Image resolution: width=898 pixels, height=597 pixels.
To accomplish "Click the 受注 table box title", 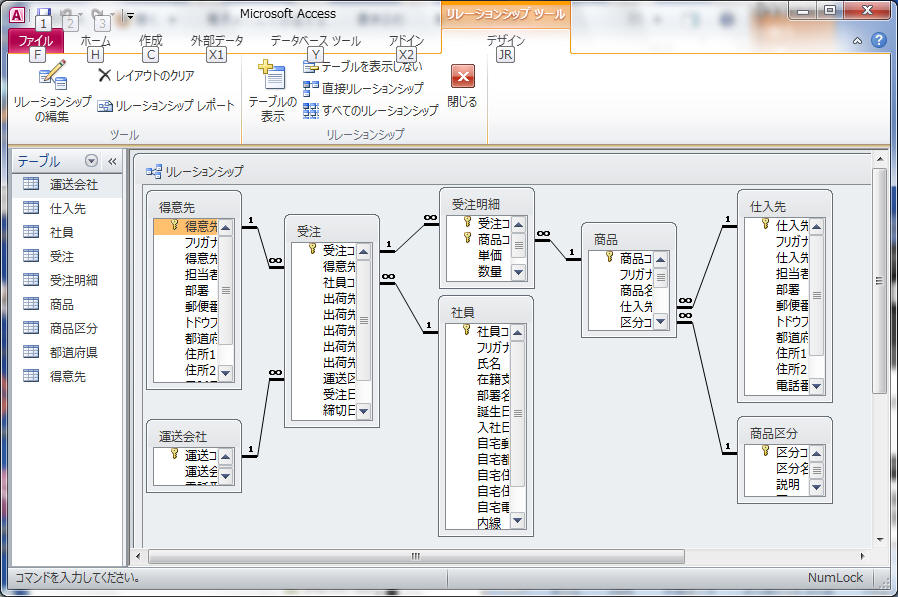I will click(x=309, y=231).
